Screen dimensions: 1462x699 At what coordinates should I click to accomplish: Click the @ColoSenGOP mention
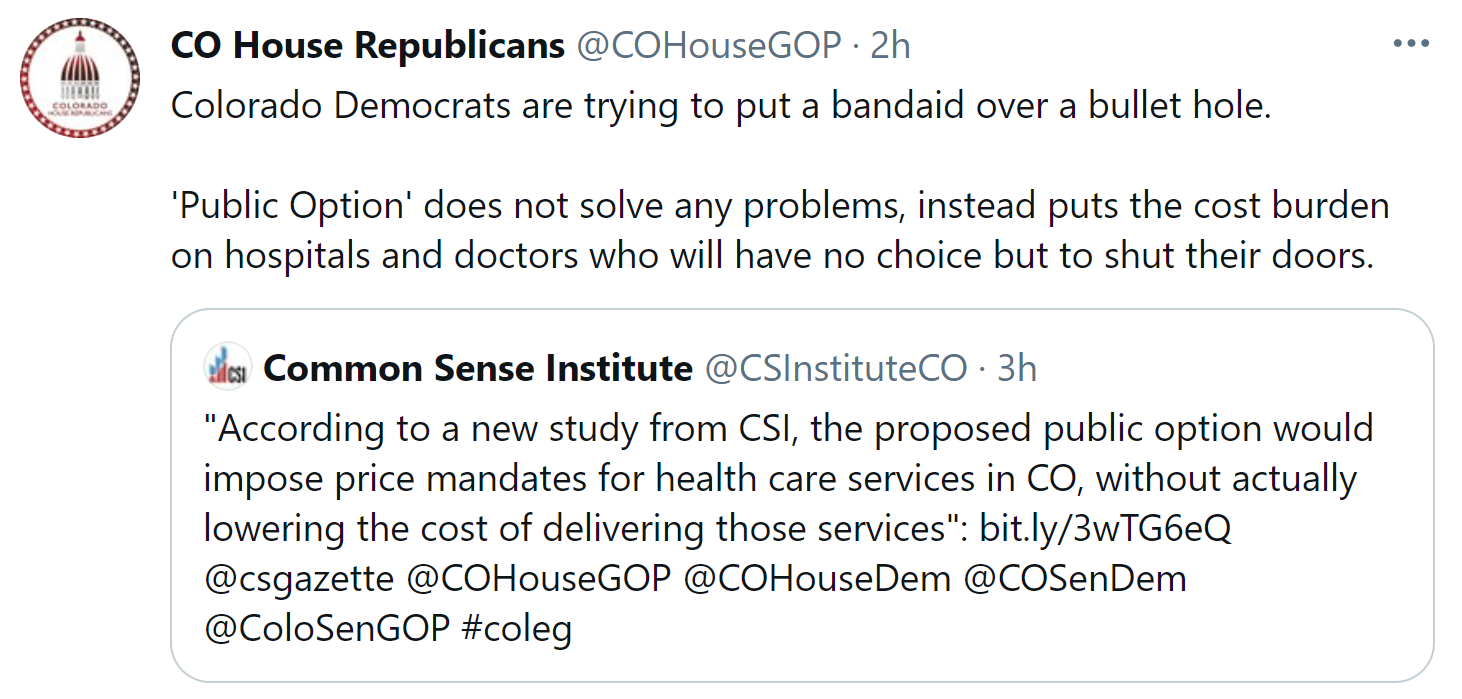coord(327,629)
